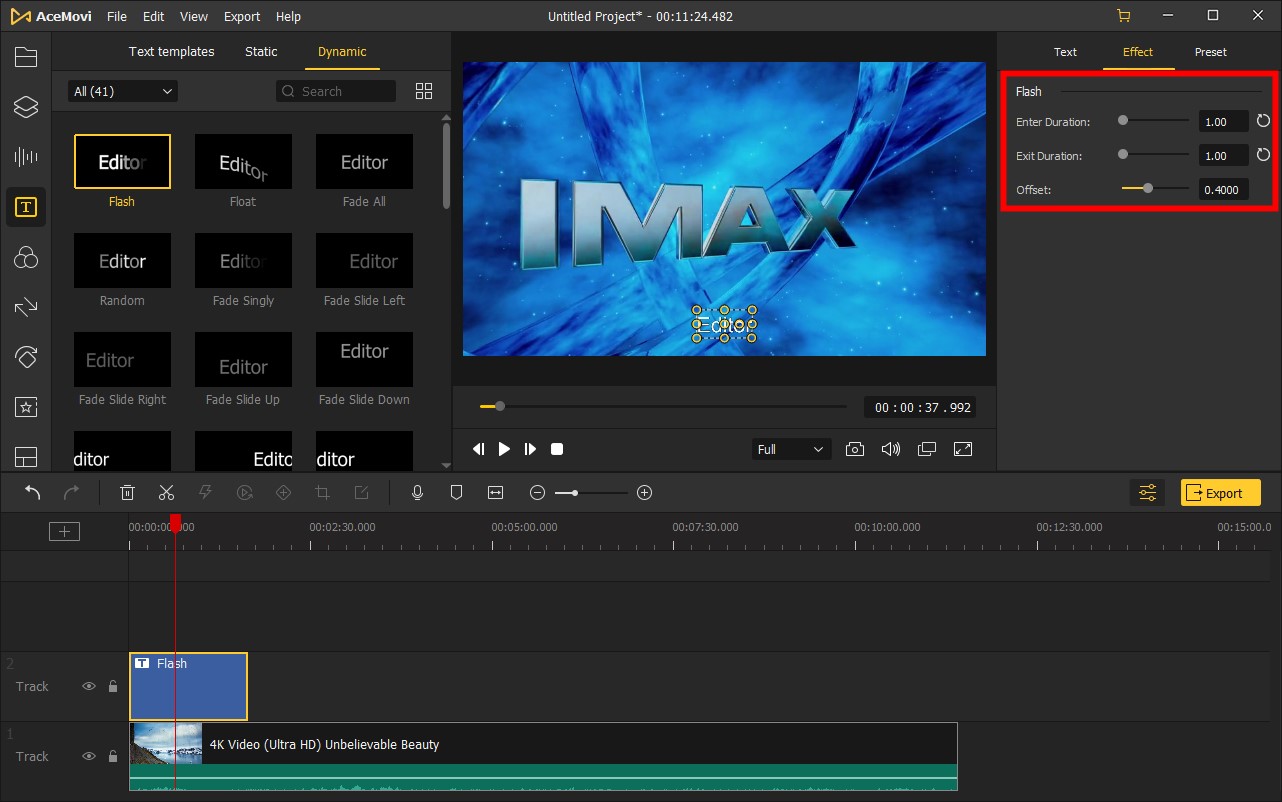Lock track 1 with padlock
Screen dimensions: 1282x802
point(113,757)
